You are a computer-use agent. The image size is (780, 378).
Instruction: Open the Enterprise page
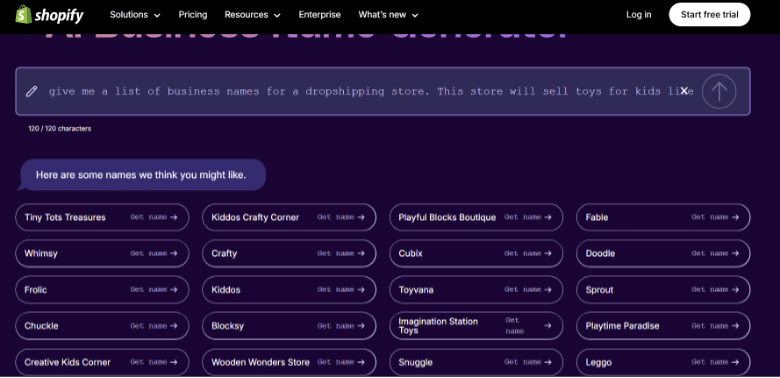click(x=319, y=15)
